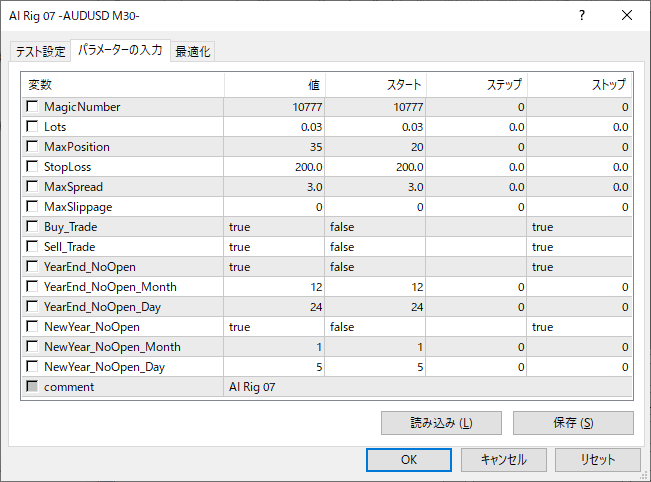The height and width of the screenshot is (482, 651).
Task: Click the 保存 (S) save button
Action: (x=573, y=423)
